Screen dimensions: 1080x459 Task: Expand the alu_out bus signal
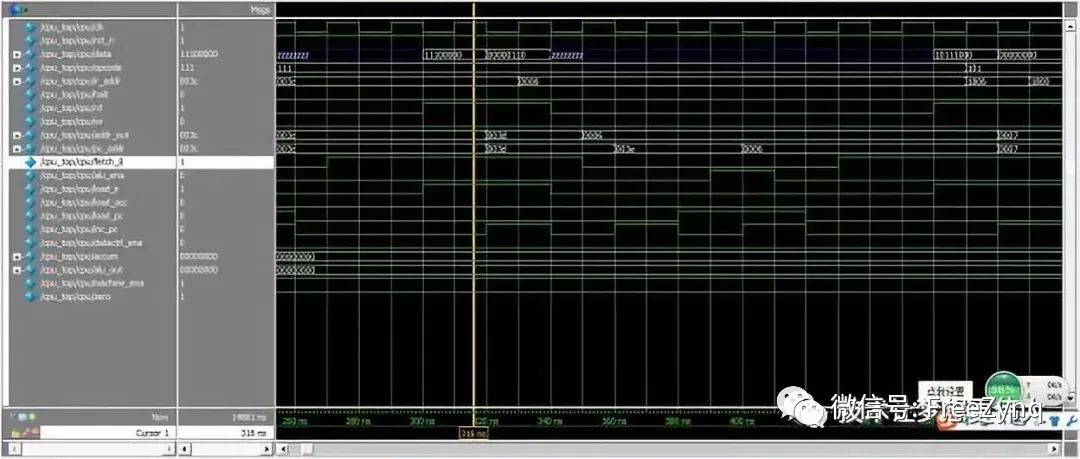[x=16, y=269]
